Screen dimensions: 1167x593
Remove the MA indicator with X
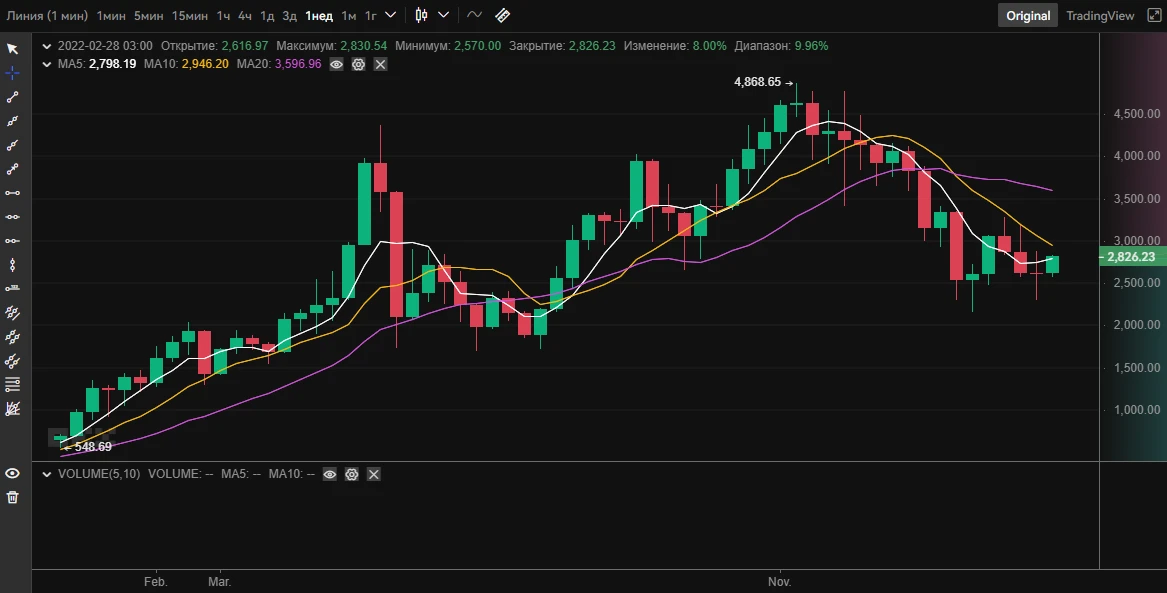coord(380,65)
